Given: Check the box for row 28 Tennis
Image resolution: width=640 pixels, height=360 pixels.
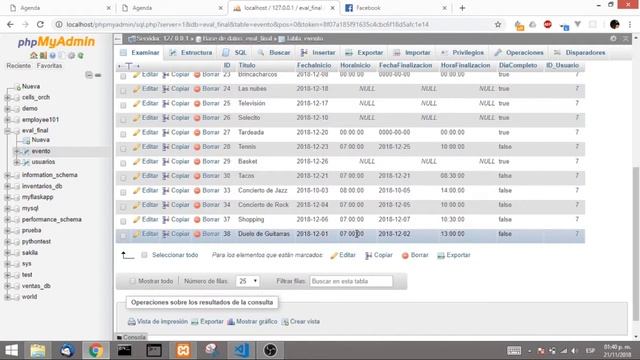Looking at the screenshot, I should coord(123,149).
